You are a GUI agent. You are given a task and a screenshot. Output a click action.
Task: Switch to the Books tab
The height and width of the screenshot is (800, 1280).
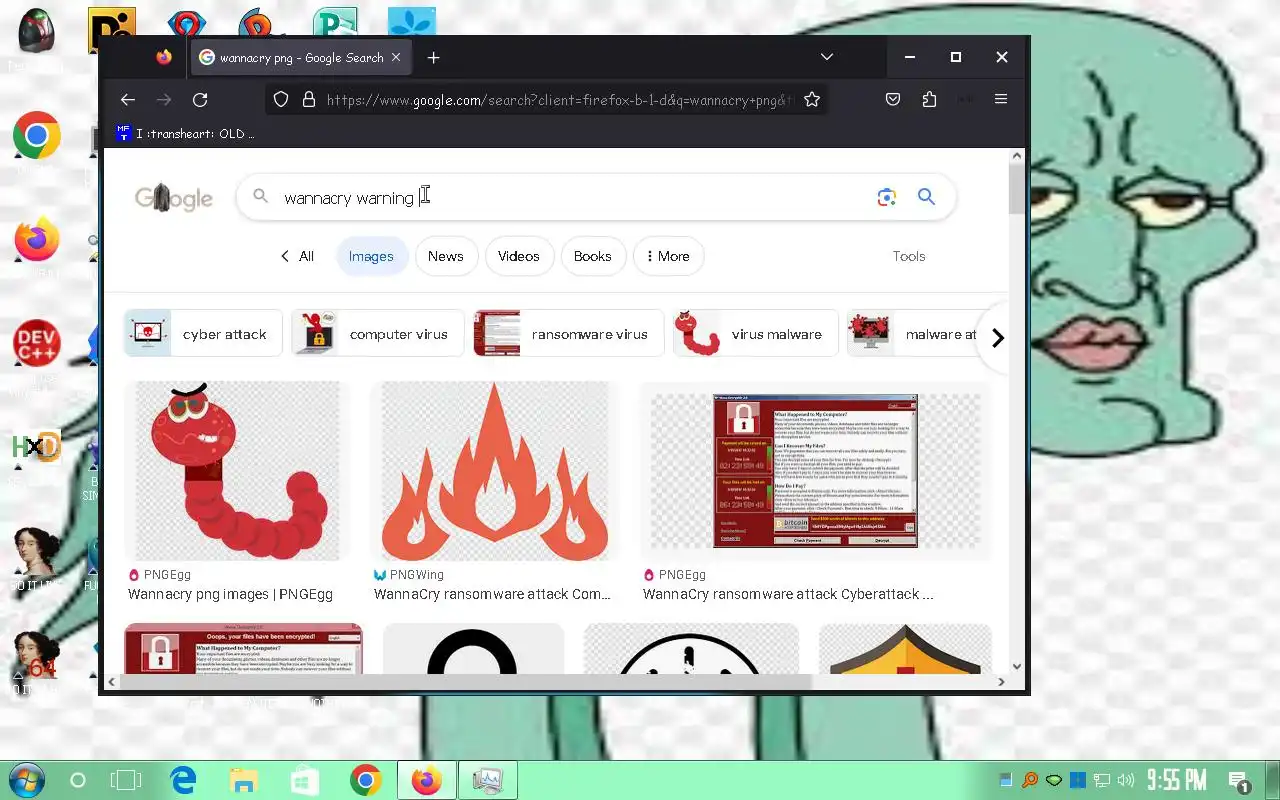pos(593,256)
